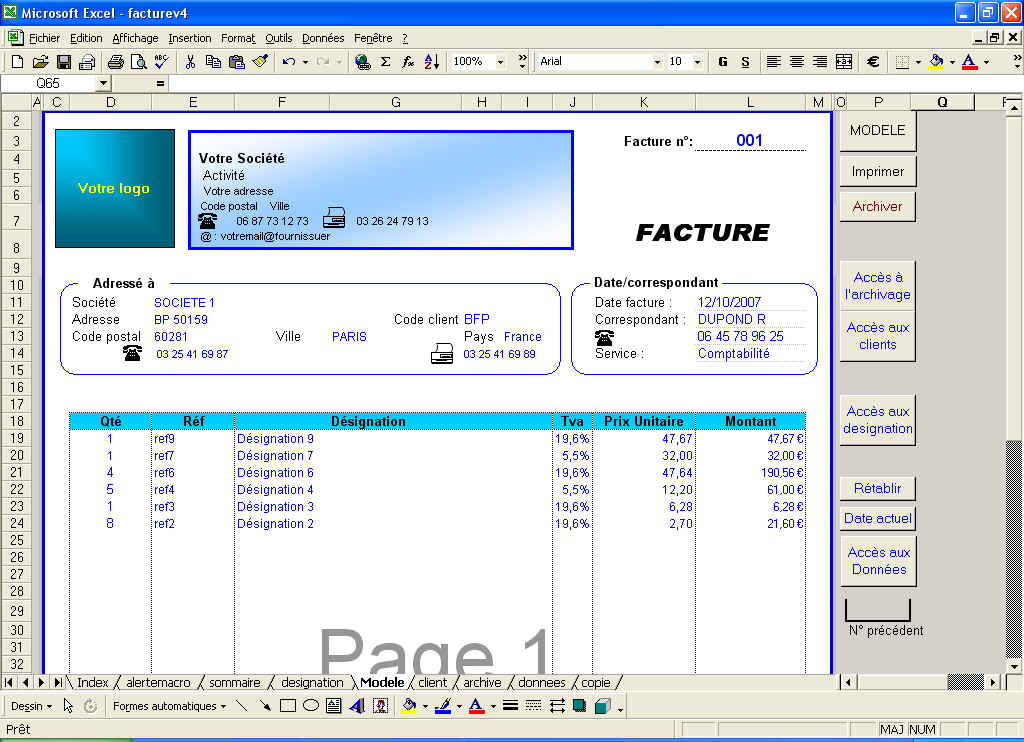Viewport: 1024px width, 742px height.
Task: Switch to the archive sheet tab
Action: 482,682
